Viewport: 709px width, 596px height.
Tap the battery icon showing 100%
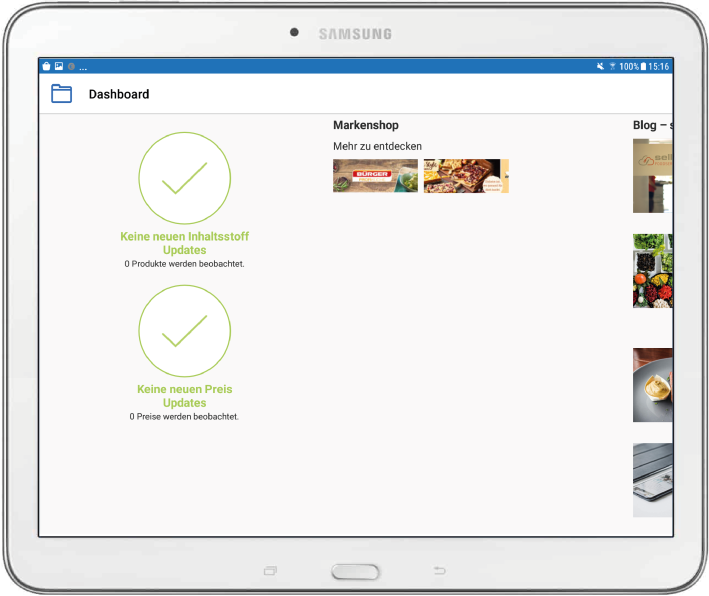point(643,66)
